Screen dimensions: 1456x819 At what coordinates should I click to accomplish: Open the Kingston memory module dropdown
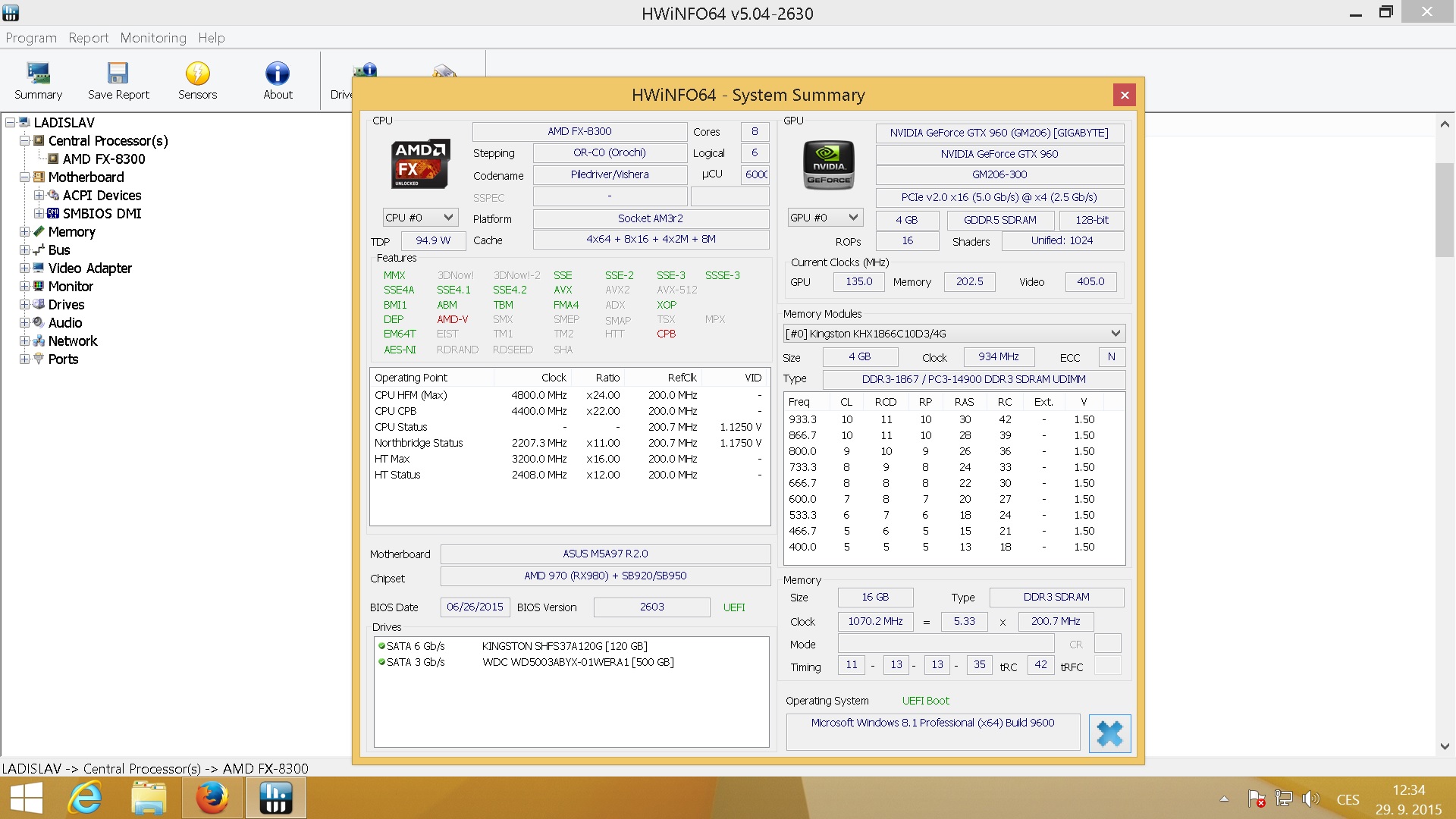point(954,334)
